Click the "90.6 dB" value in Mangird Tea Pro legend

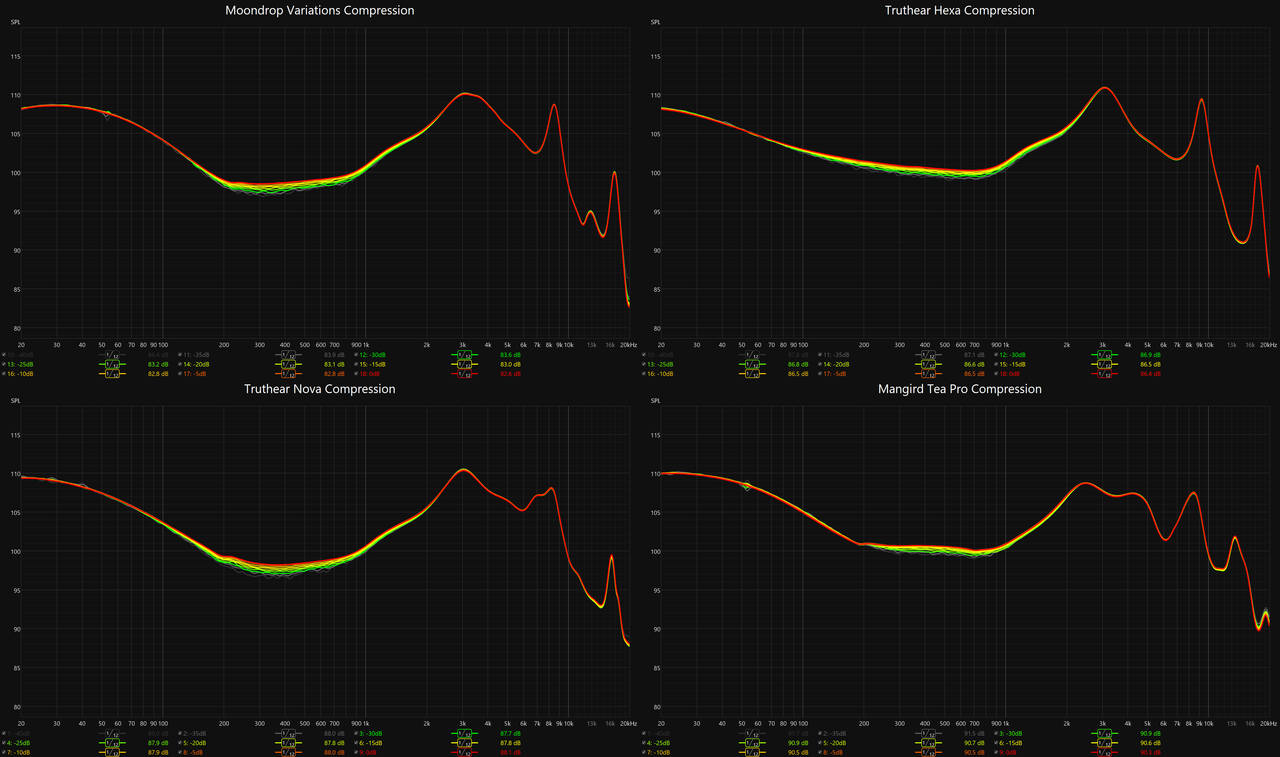click(1150, 744)
